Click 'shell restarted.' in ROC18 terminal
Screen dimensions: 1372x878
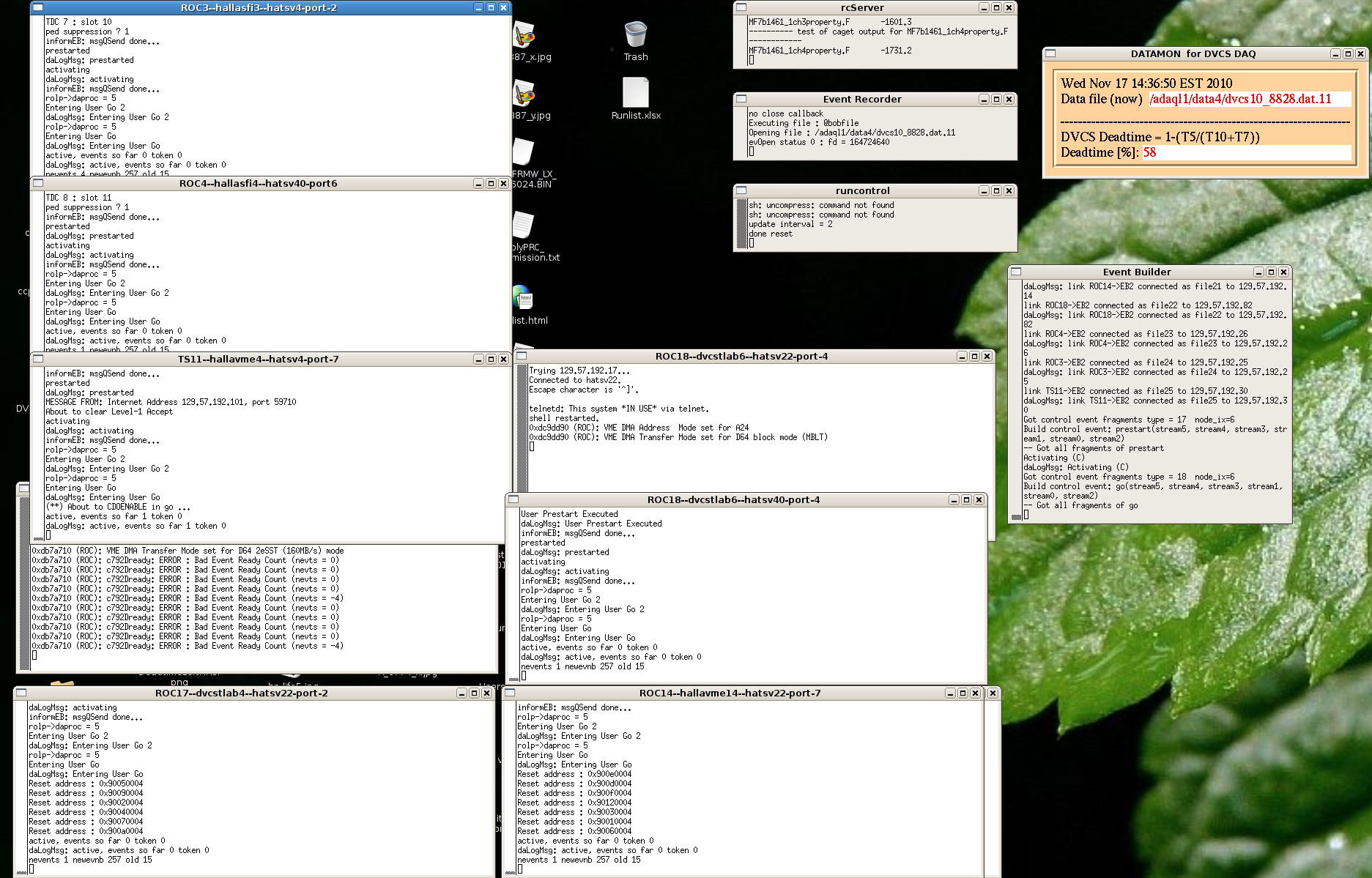pos(563,418)
